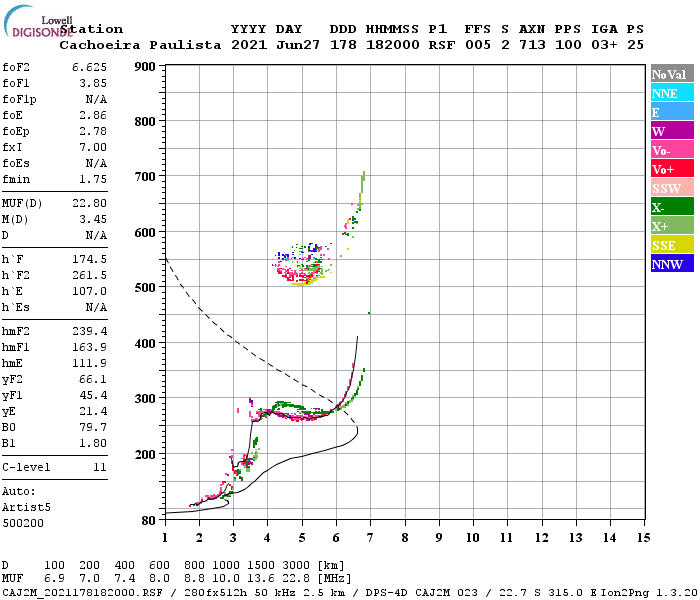Click the Ion2Png 1.3.20 footer text
700x600 pixels.
click(649, 592)
